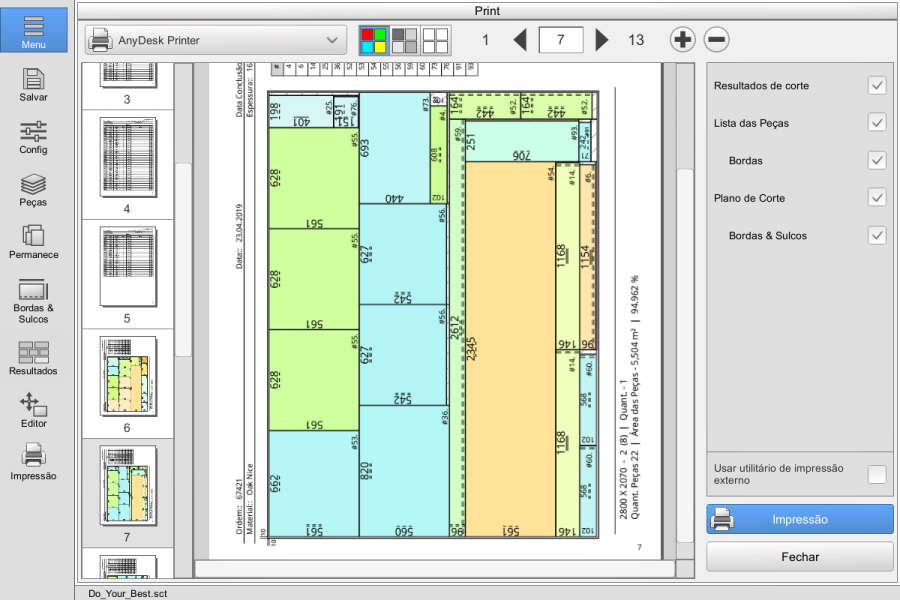Click the Fechar button

coord(800,557)
